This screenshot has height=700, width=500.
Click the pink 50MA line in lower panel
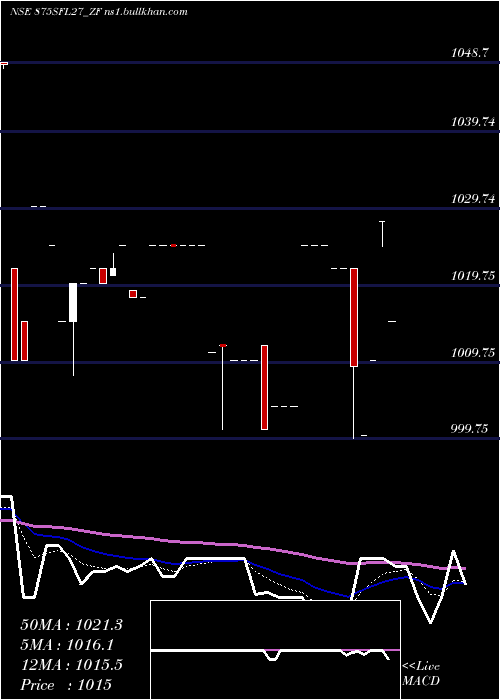232,544
